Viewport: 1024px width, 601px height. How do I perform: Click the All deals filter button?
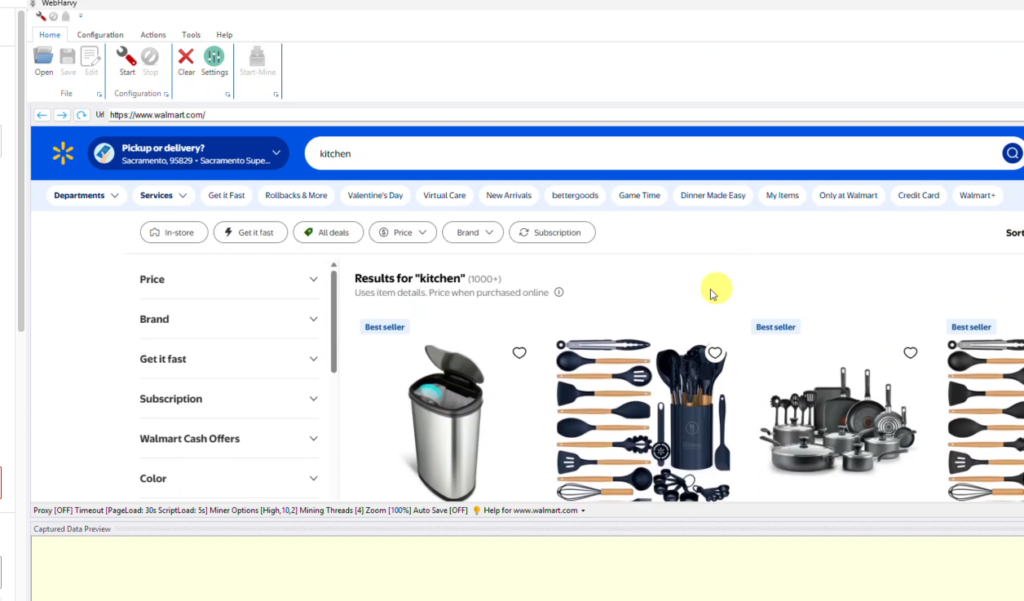tap(328, 232)
